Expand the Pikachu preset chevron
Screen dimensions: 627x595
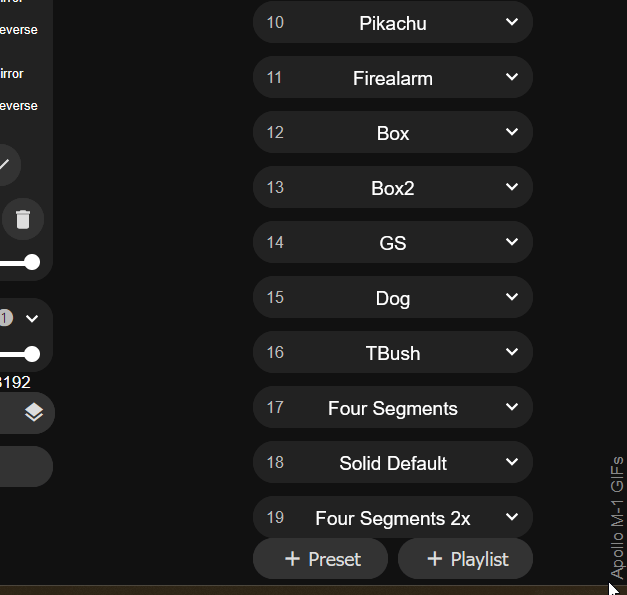pos(512,22)
